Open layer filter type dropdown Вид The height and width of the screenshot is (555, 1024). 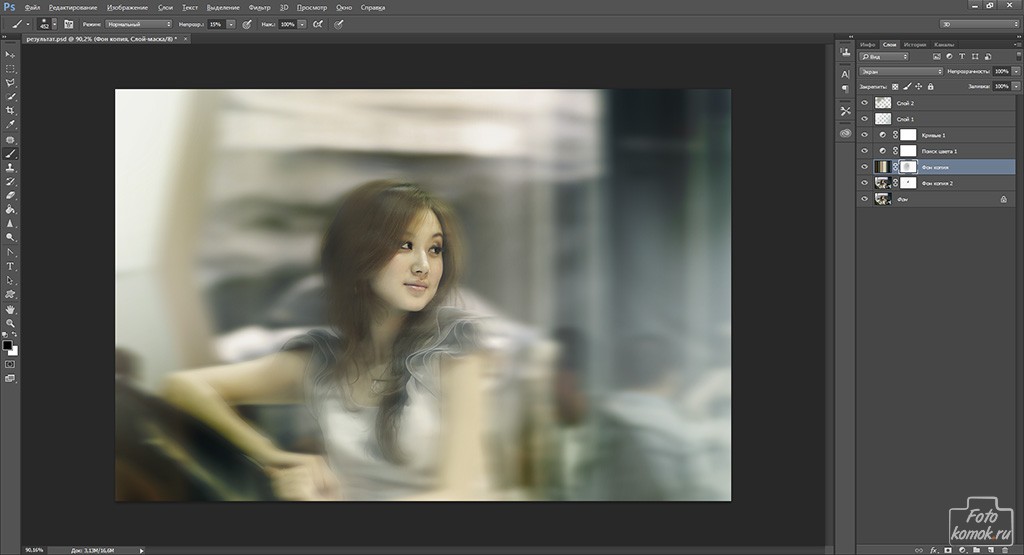pyautogui.click(x=884, y=57)
